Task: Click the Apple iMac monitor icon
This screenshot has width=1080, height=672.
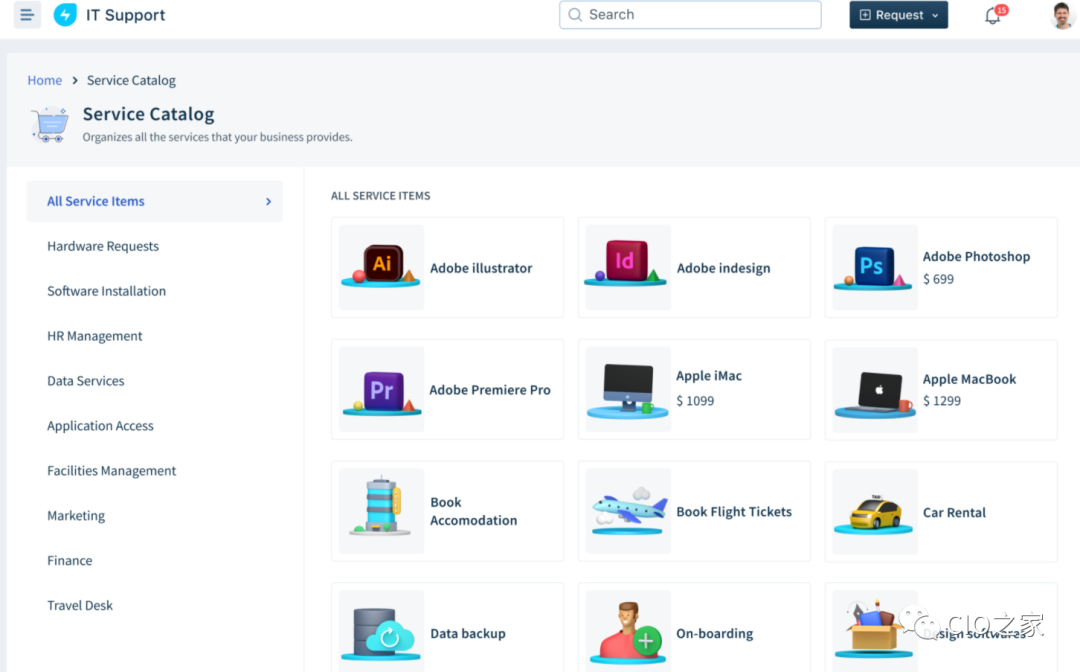Action: click(x=627, y=389)
